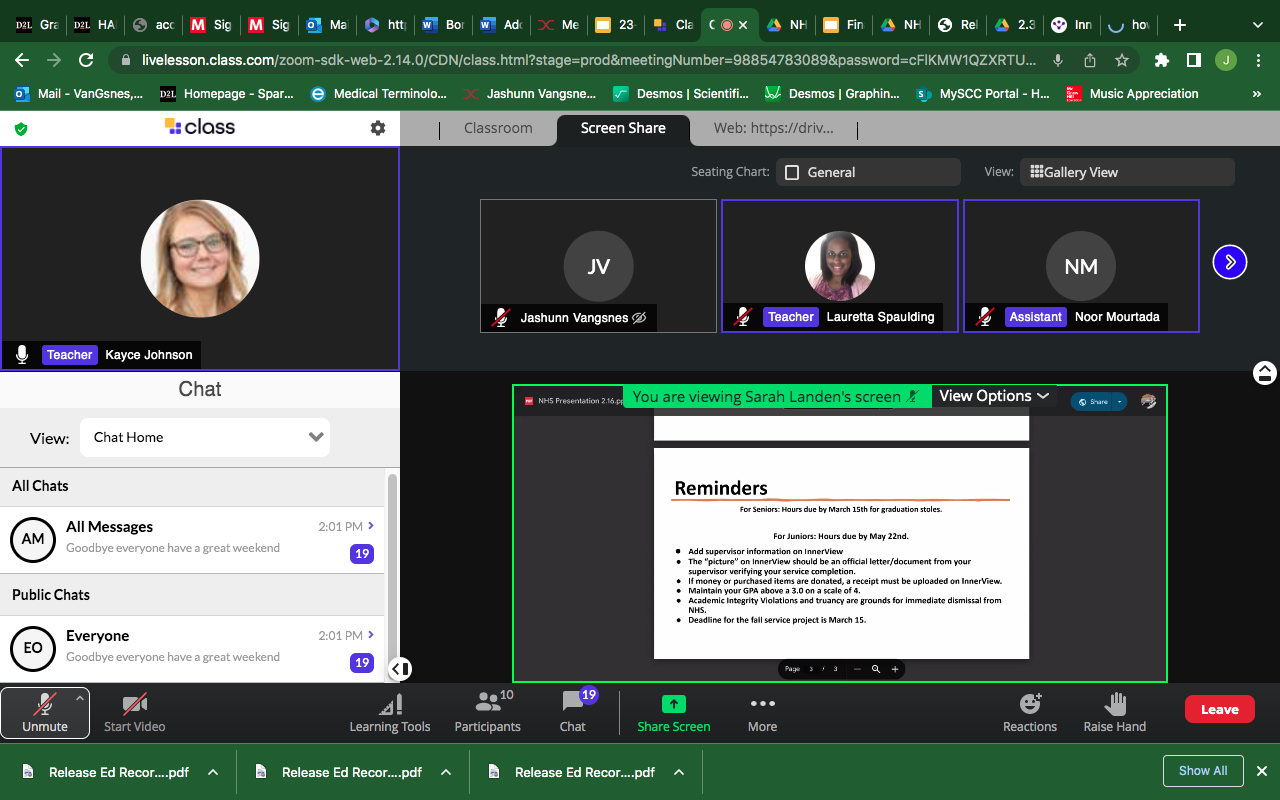Viewport: 1280px width, 800px height.
Task: Collapse the chat side panel arrow
Action: 399,668
